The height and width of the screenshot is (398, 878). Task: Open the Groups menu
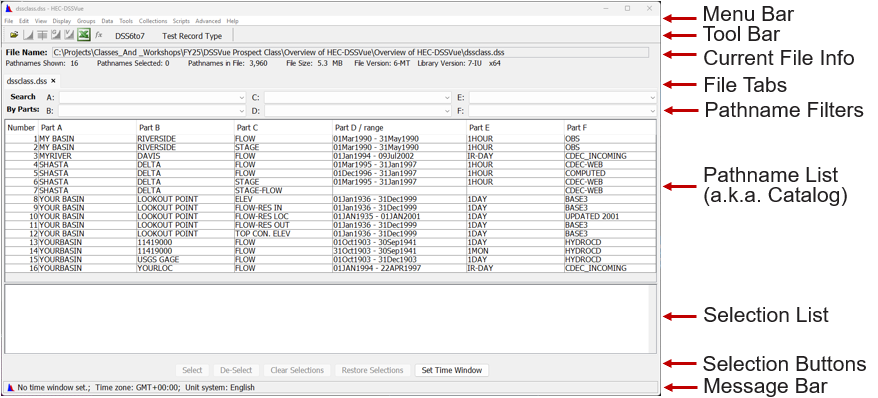pos(86,21)
